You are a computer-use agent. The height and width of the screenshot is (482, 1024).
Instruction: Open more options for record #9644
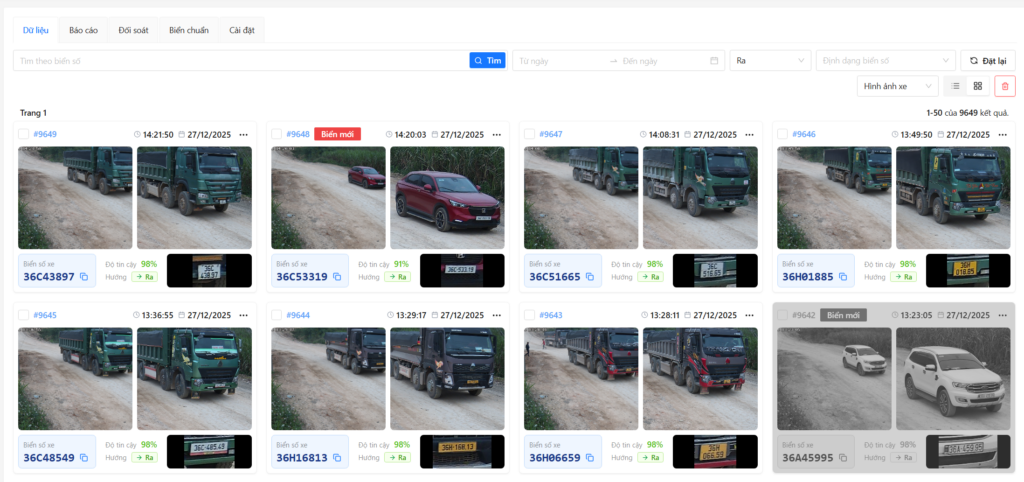[497, 315]
